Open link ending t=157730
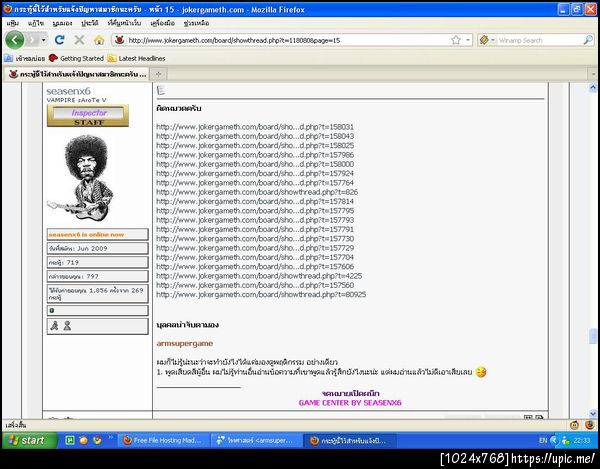Image resolution: width=600 pixels, height=469 pixels. coord(255,239)
